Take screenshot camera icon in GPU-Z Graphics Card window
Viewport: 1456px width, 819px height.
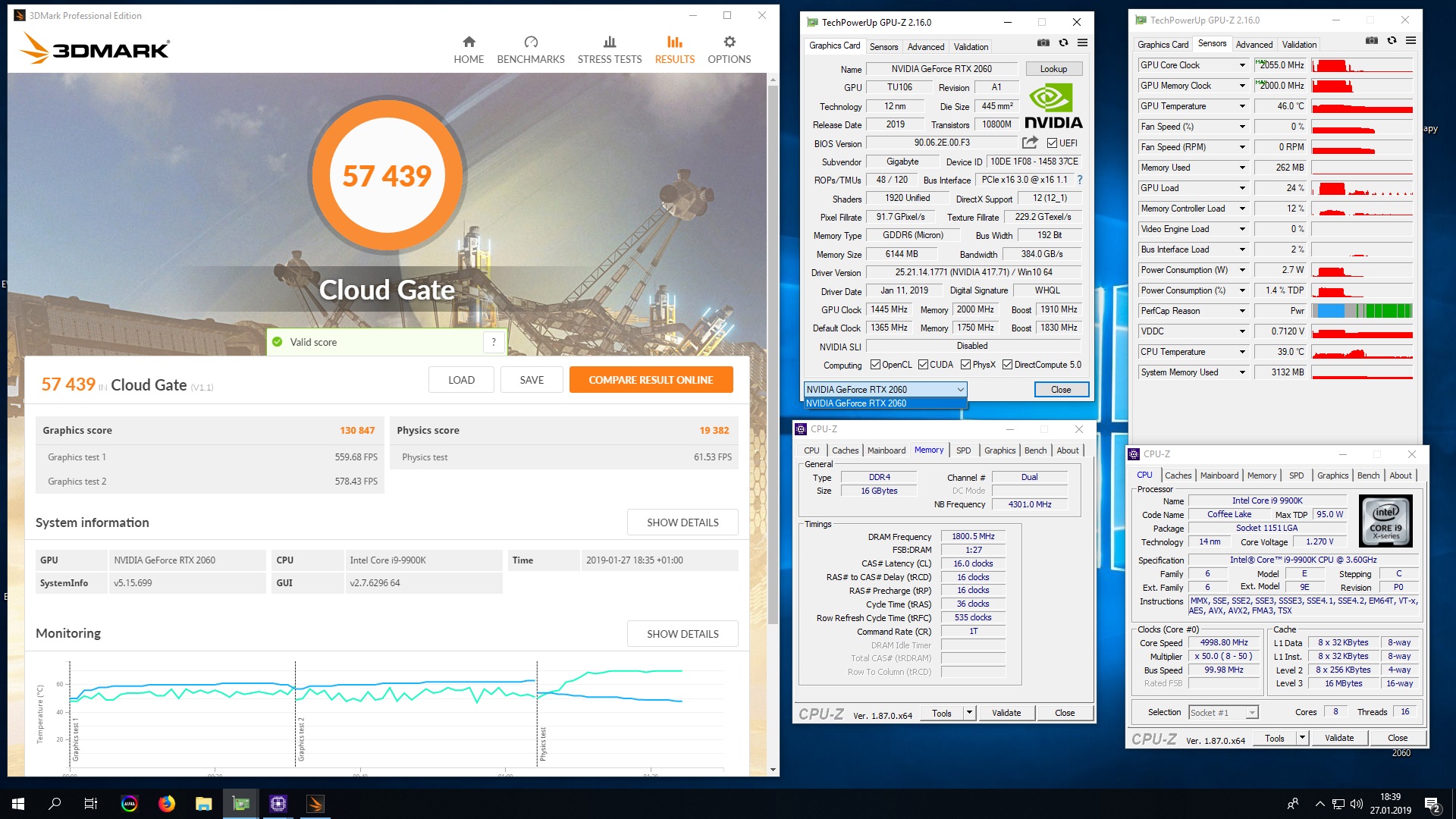1043,43
